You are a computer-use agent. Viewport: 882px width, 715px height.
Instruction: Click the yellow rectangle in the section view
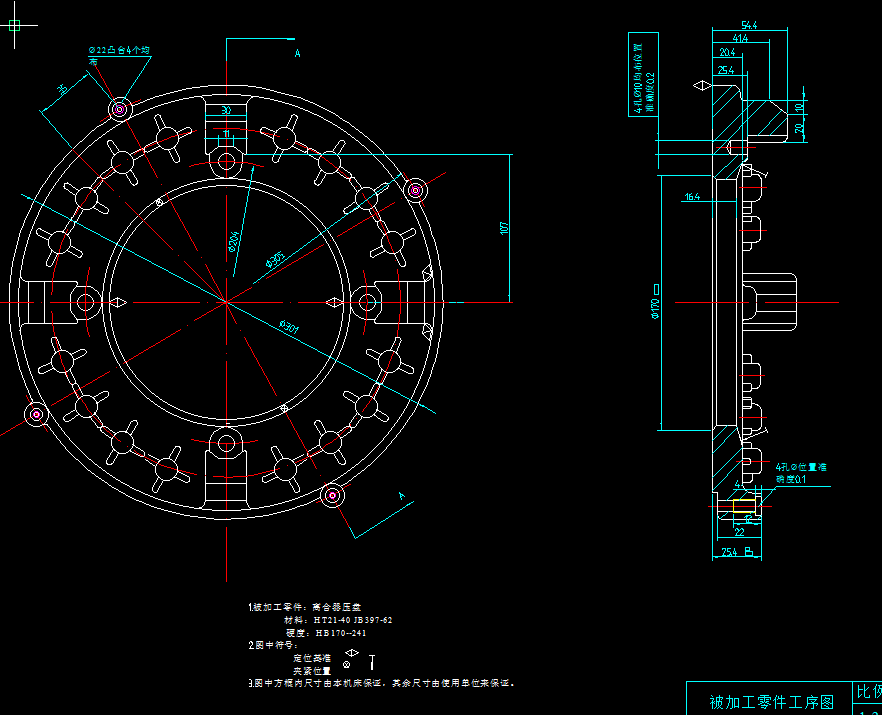[744, 506]
